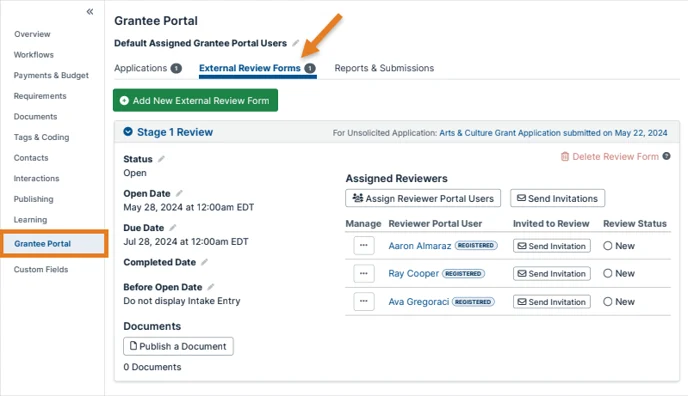Open Custom Fields in the sidebar

coord(41,269)
